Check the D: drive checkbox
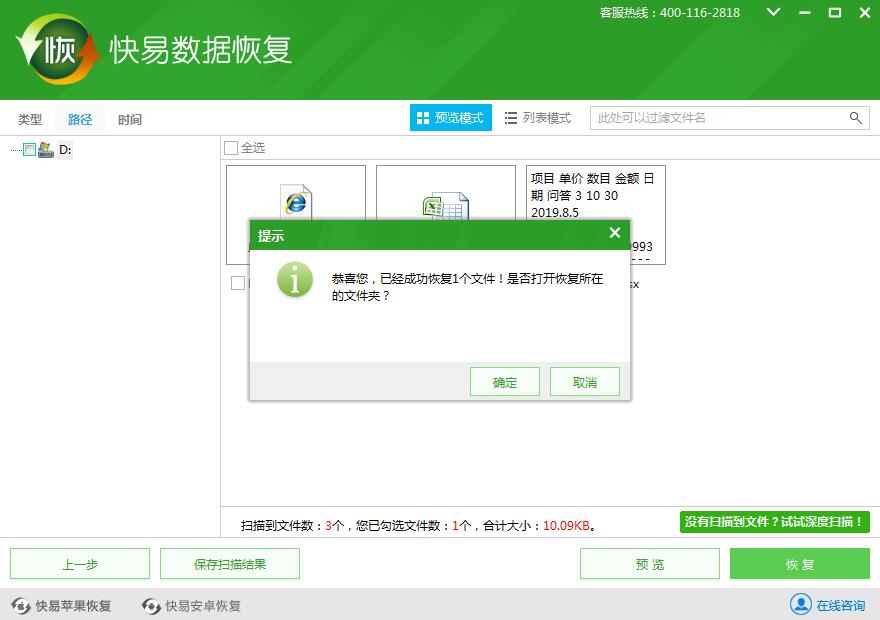This screenshot has height=620, width=880. pyautogui.click(x=31, y=152)
